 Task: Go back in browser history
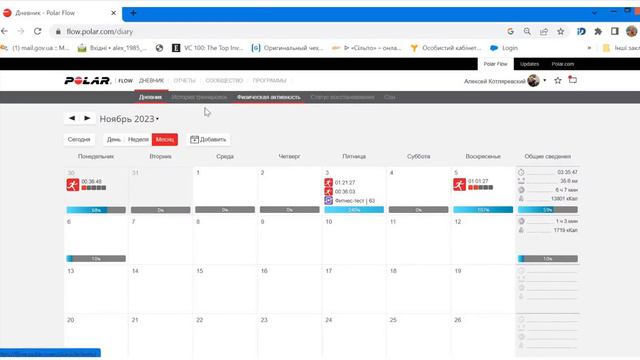click(x=4, y=31)
